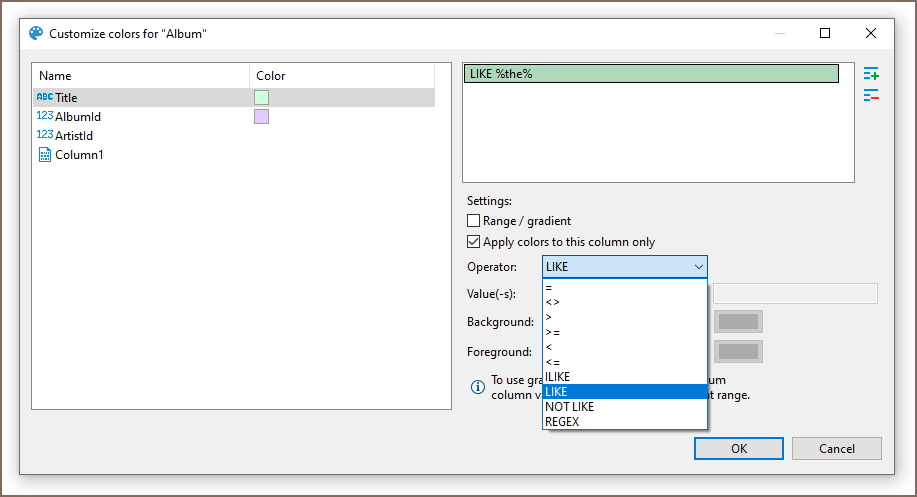917x497 pixels.
Task: Choose ILIKE from the operator list
Action: 558,377
